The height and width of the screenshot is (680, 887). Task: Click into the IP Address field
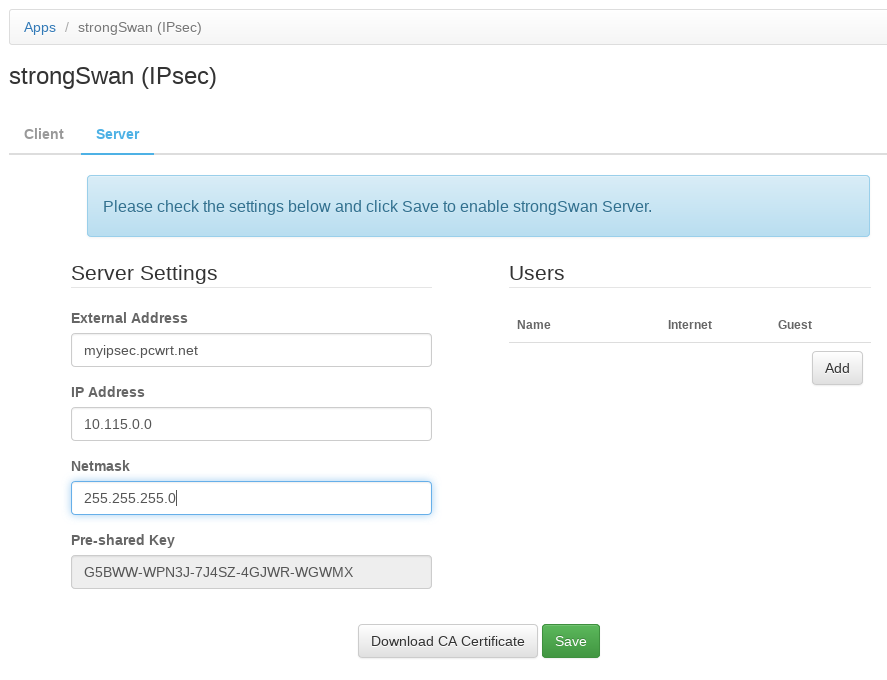[x=251, y=424]
